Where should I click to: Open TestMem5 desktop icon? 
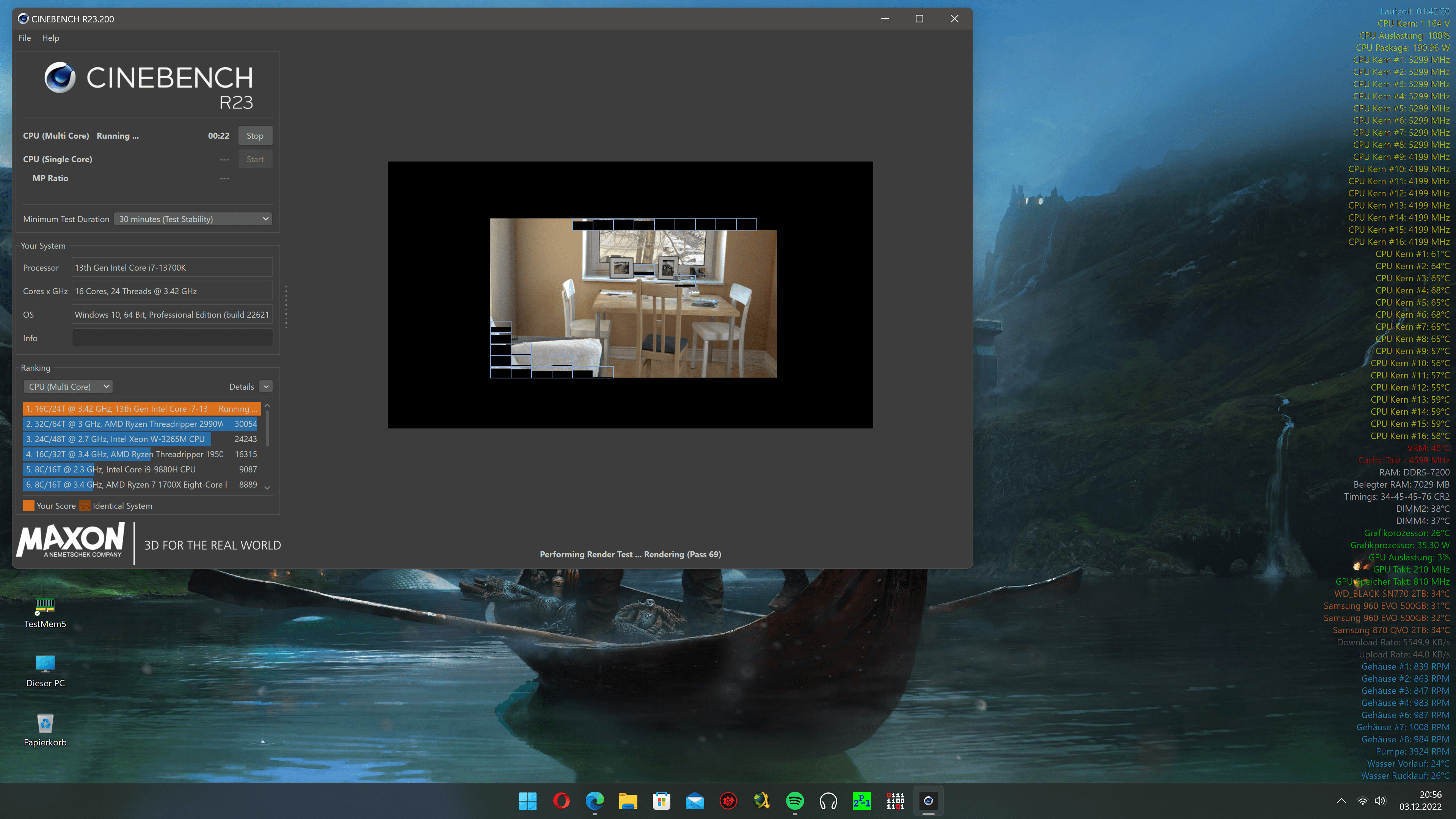tap(45, 613)
